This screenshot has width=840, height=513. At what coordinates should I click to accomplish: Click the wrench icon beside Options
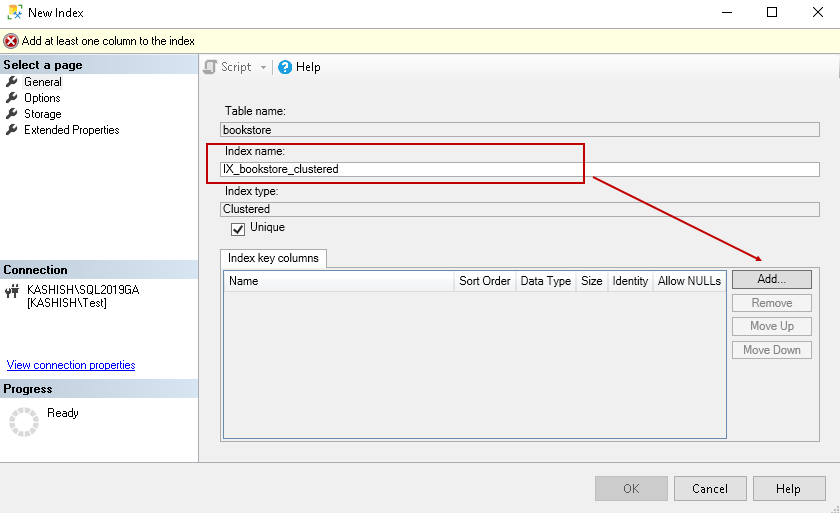pos(12,98)
